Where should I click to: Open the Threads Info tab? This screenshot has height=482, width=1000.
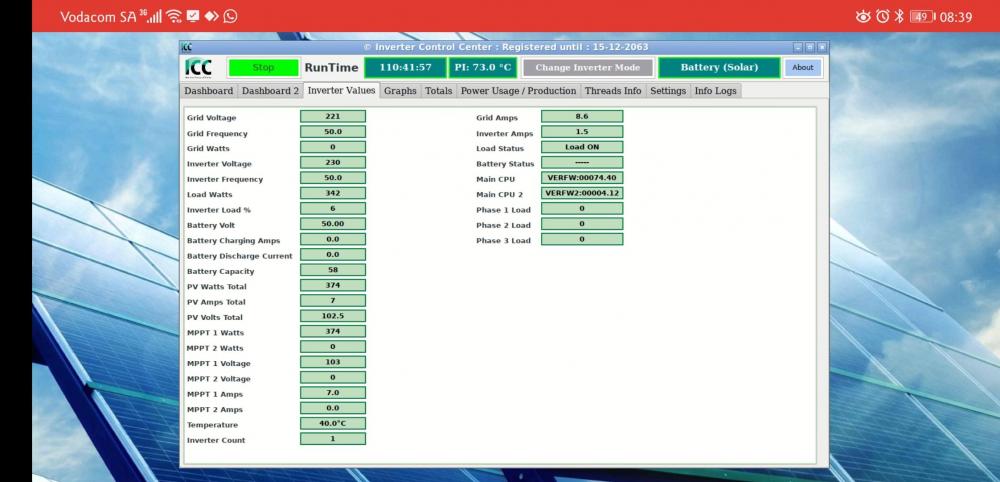pyautogui.click(x=613, y=91)
